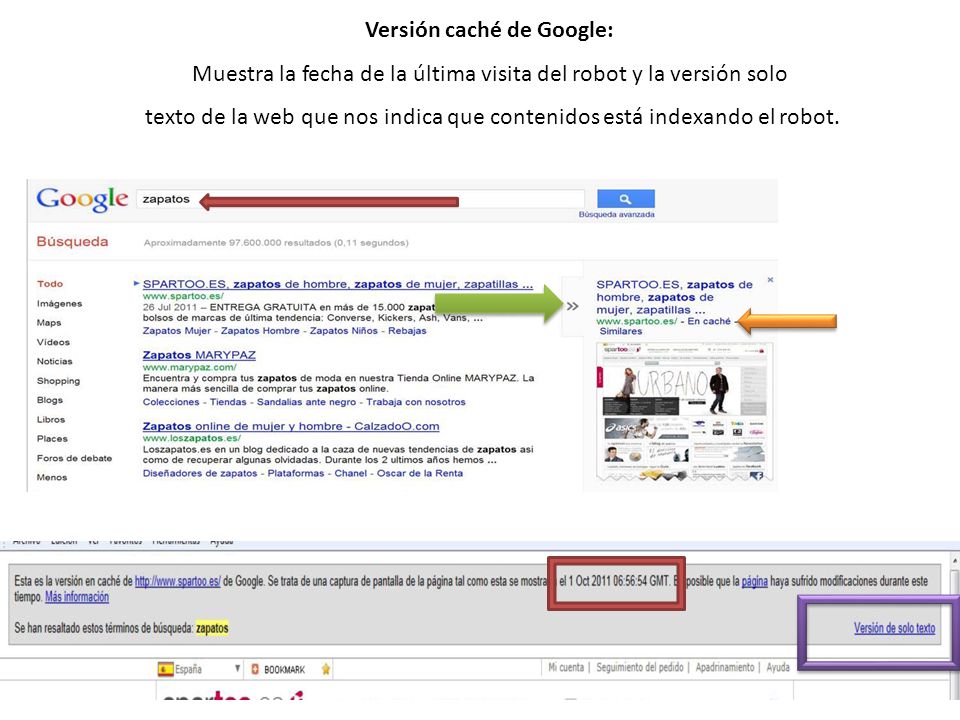The height and width of the screenshot is (720, 960).
Task: Click the Google logo
Action: 82,199
